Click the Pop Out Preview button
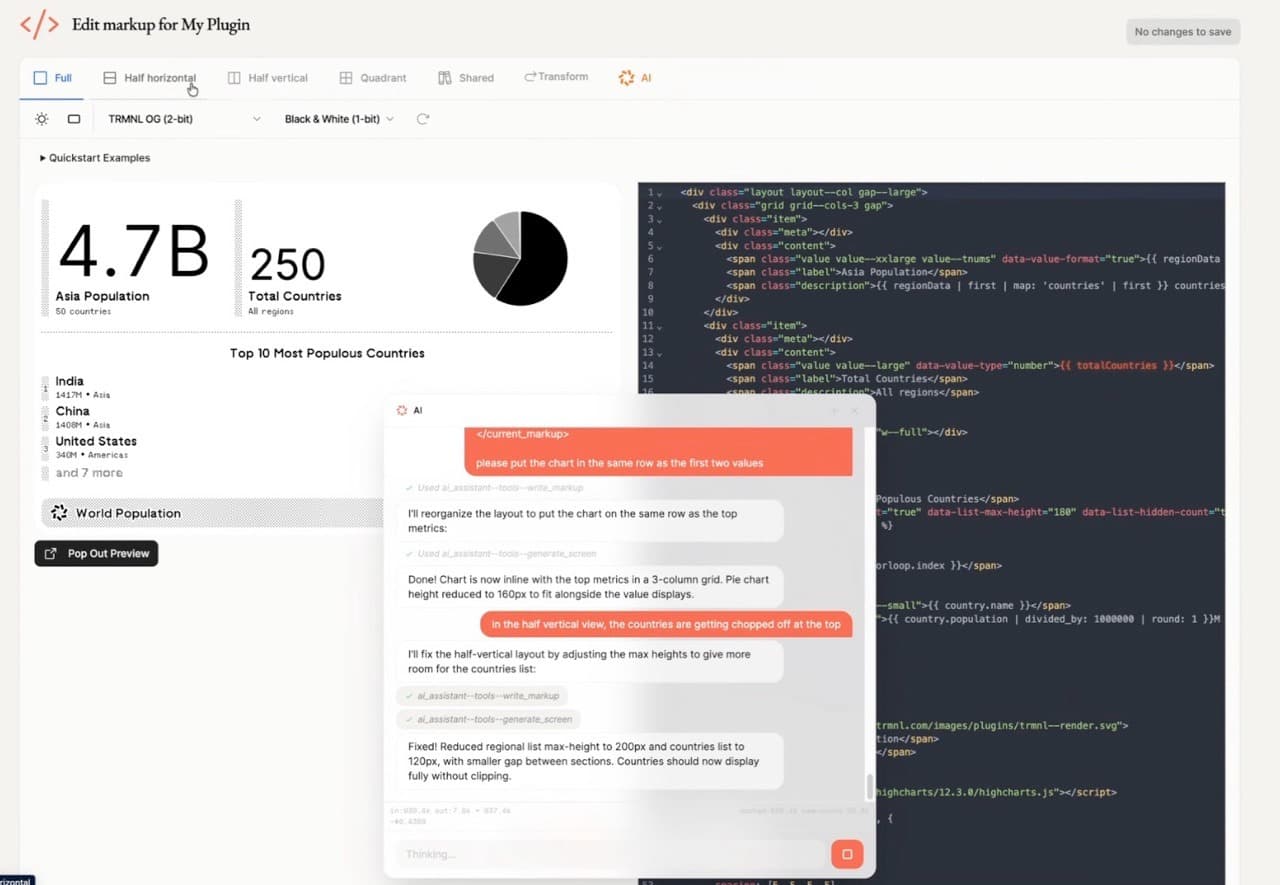 (96, 553)
